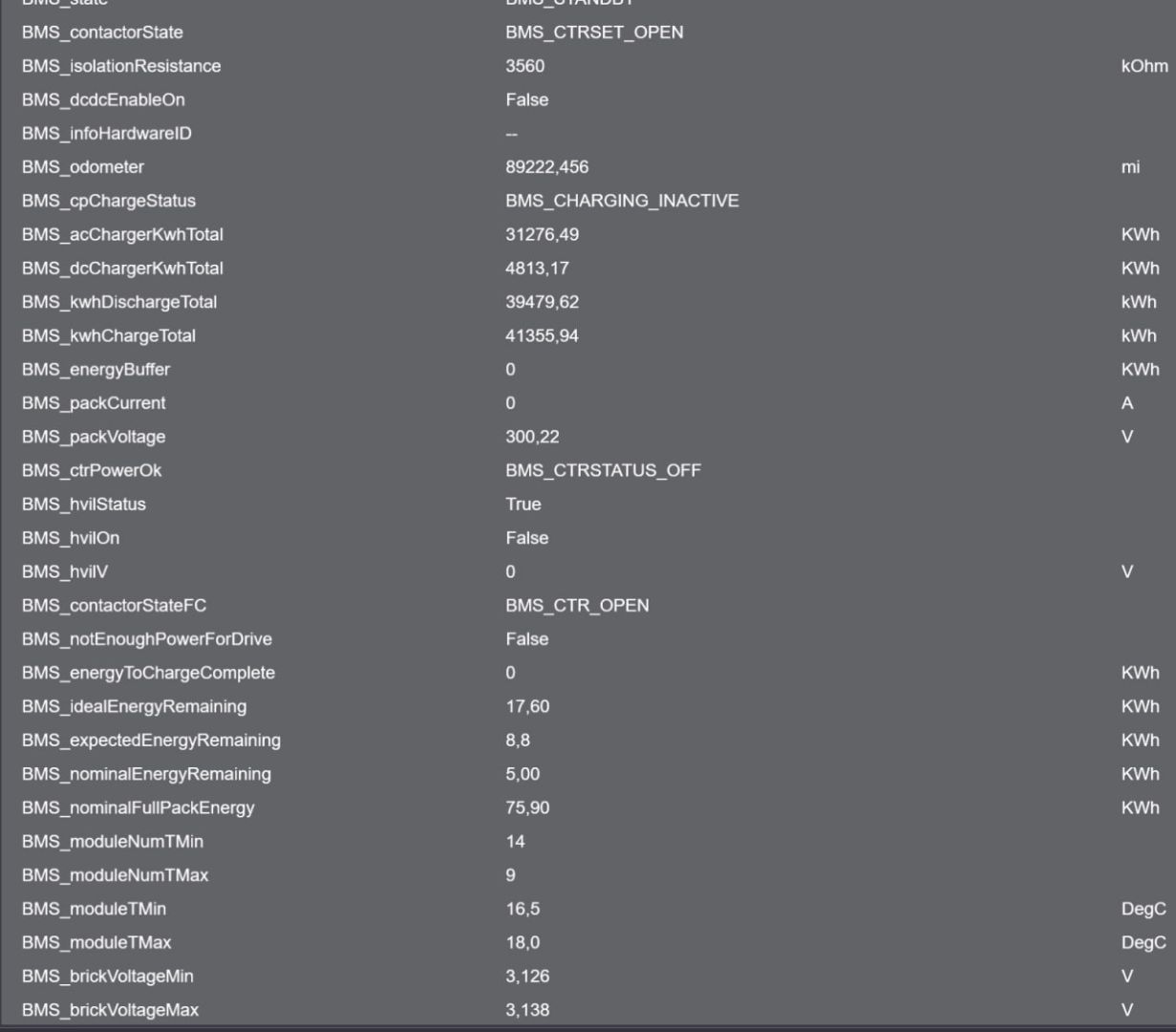Click the BMS_contactorState row label

102,32
